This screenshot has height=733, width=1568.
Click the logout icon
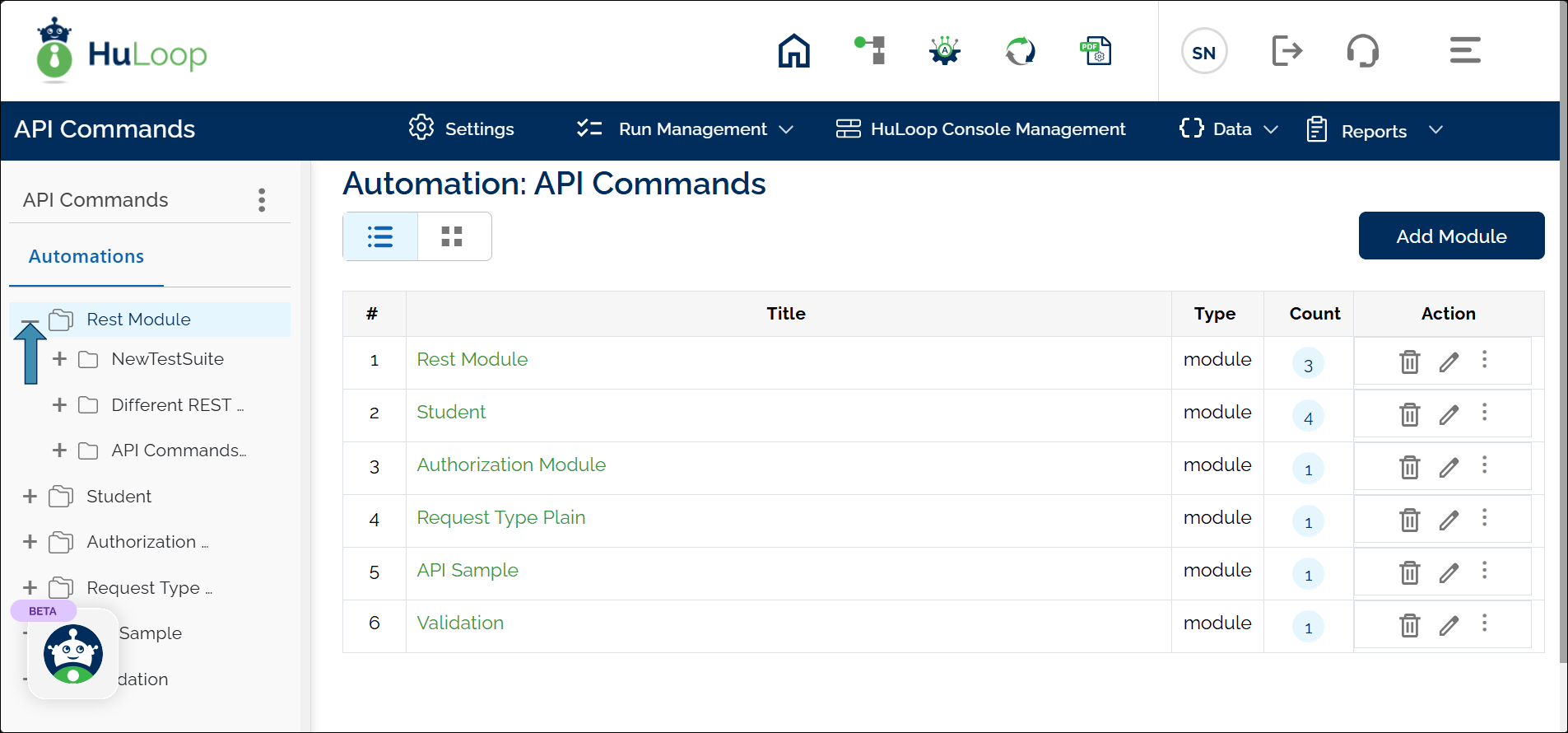(x=1287, y=51)
